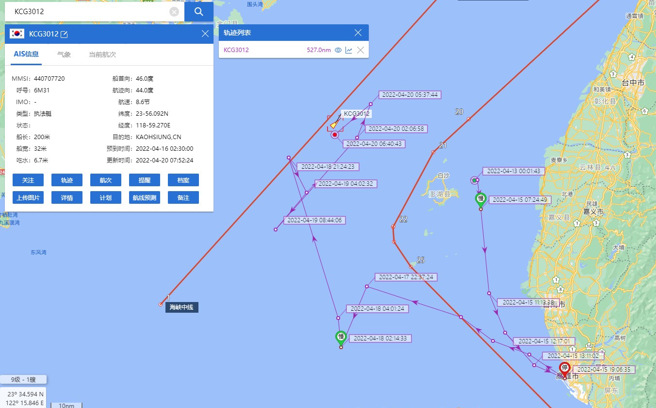Click track label 2022-04-15 19:06:35
Viewport: 656px width, 408px height.
(x=604, y=370)
